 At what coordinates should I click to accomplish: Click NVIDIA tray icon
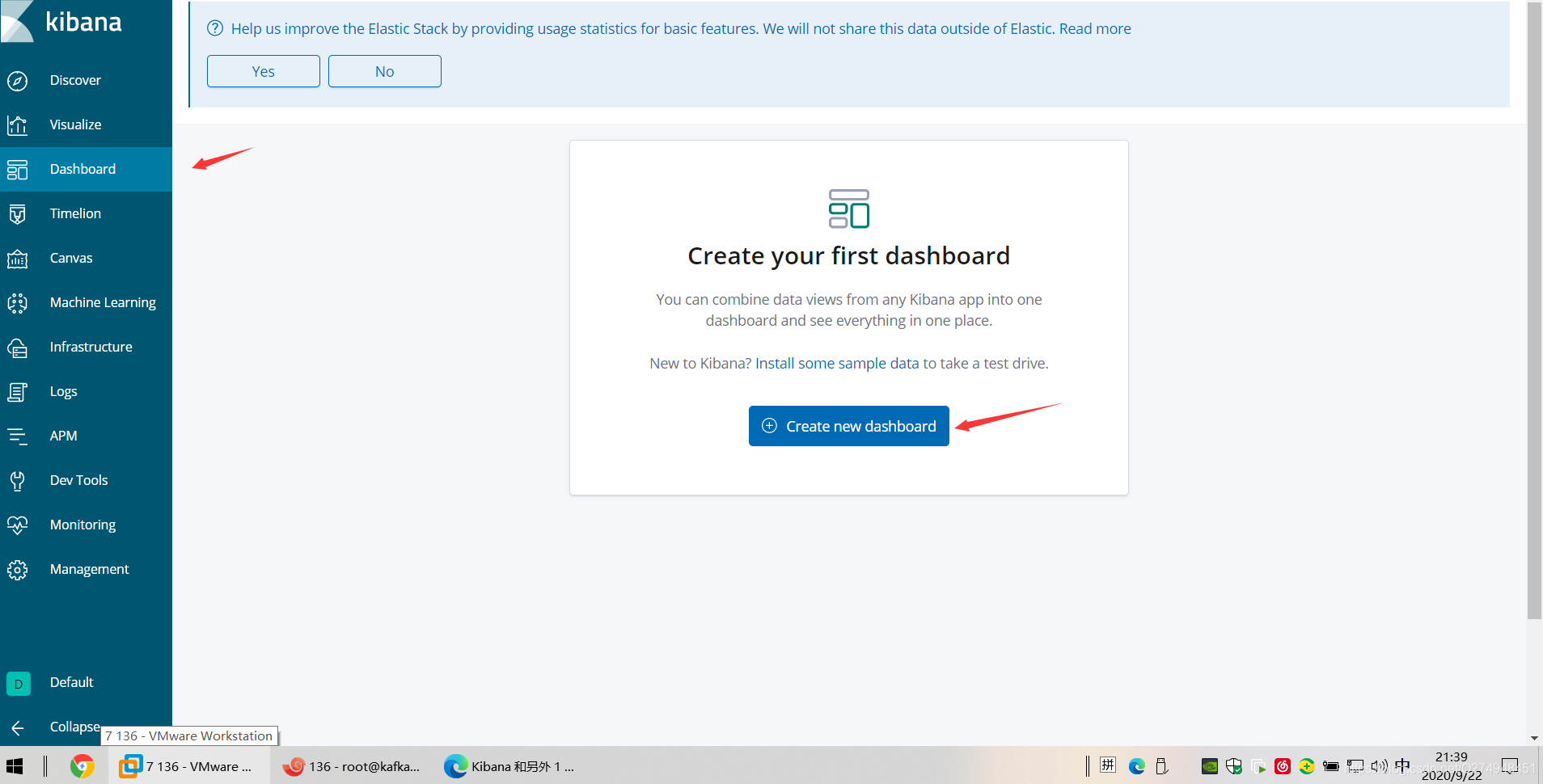(x=1210, y=766)
